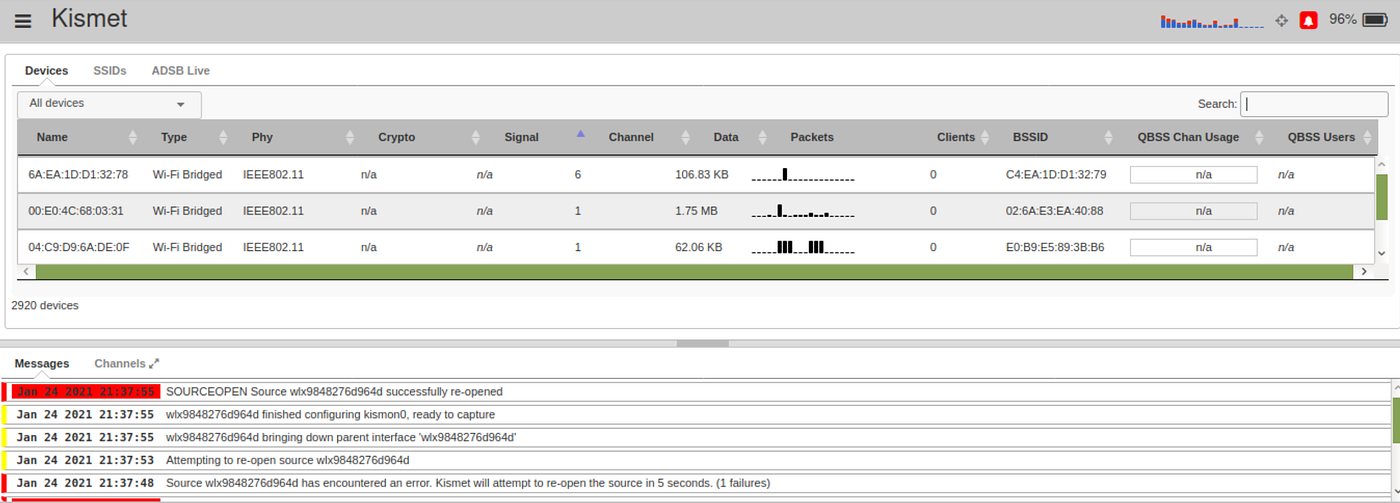The height and width of the screenshot is (503, 1400).
Task: Click sort arrows beside QBSS Users
Action: point(1365,137)
